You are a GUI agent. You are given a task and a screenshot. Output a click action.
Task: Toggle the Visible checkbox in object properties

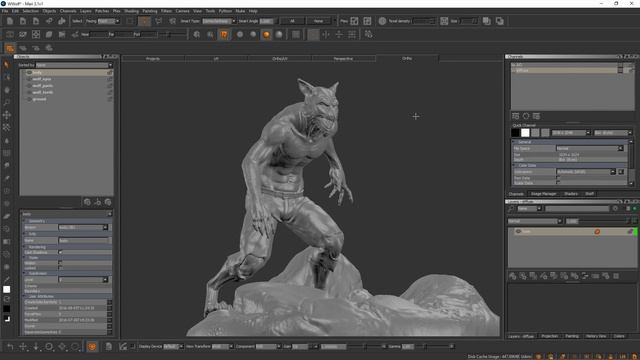[60, 263]
